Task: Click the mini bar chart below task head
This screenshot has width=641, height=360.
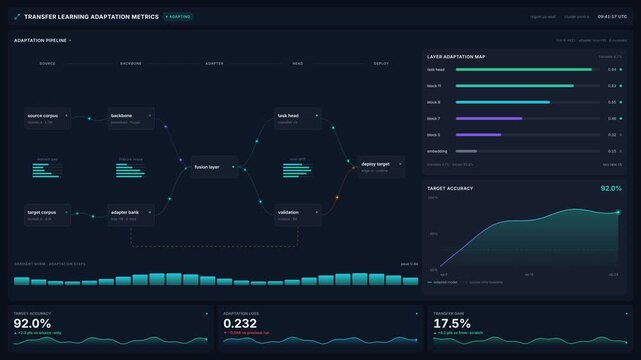Action: [x=298, y=170]
